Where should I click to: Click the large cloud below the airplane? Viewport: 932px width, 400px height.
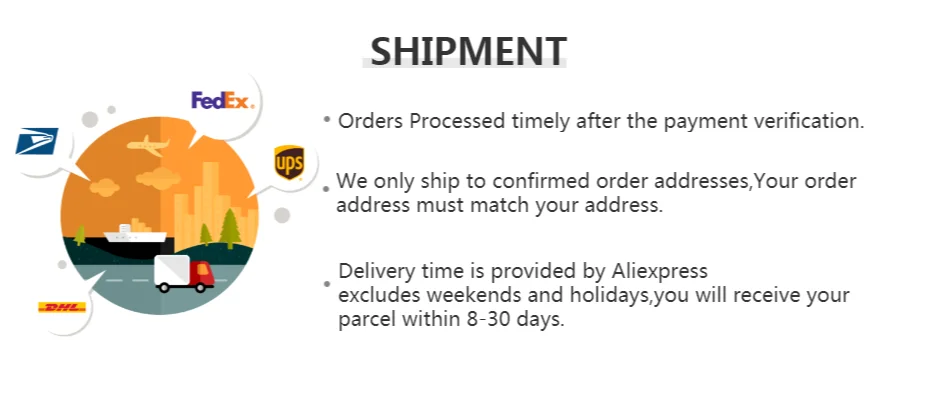click(x=158, y=178)
